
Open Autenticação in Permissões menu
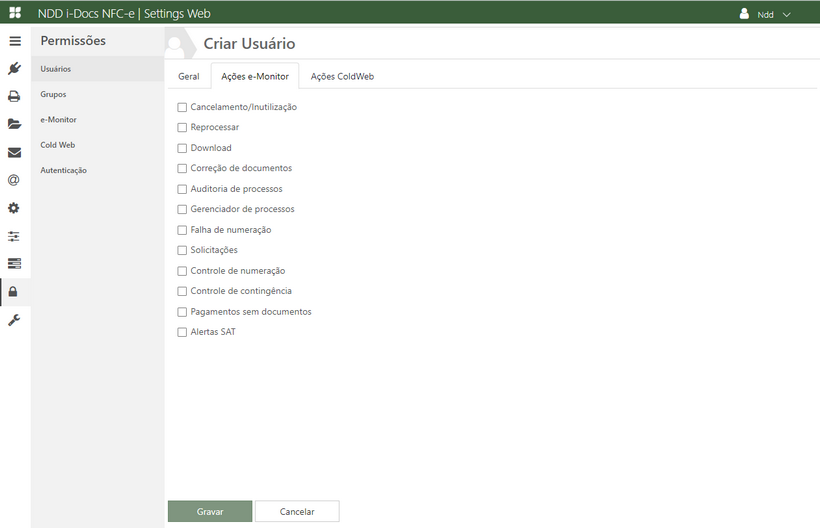click(97, 170)
